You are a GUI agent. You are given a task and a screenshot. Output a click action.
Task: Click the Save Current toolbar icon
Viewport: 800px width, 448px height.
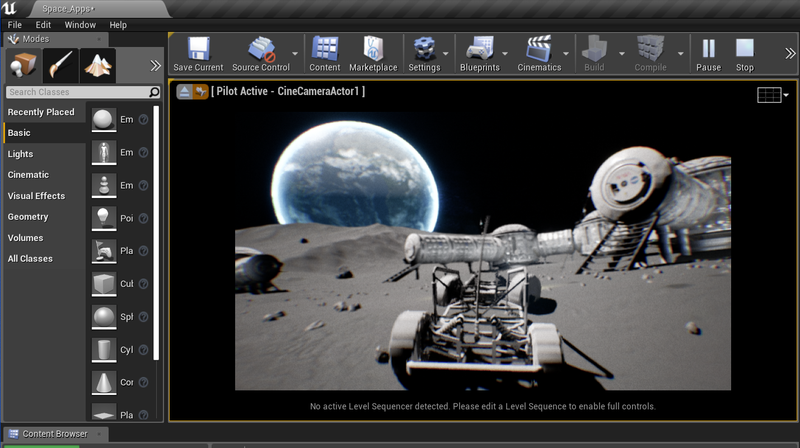(x=198, y=49)
